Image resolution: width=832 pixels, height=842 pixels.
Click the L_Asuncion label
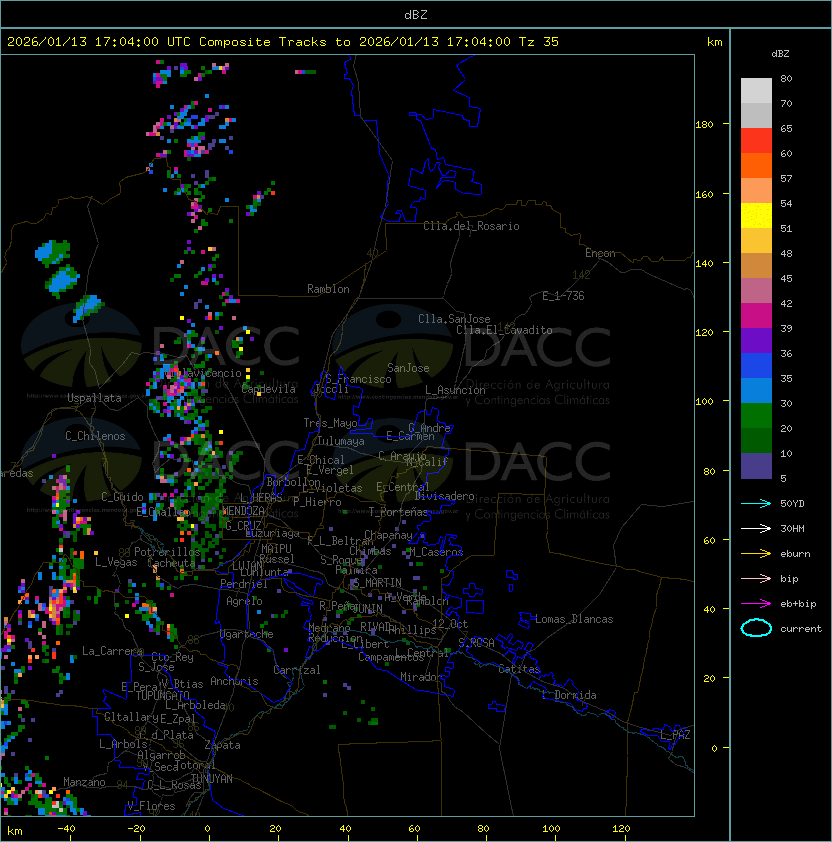pyautogui.click(x=455, y=390)
